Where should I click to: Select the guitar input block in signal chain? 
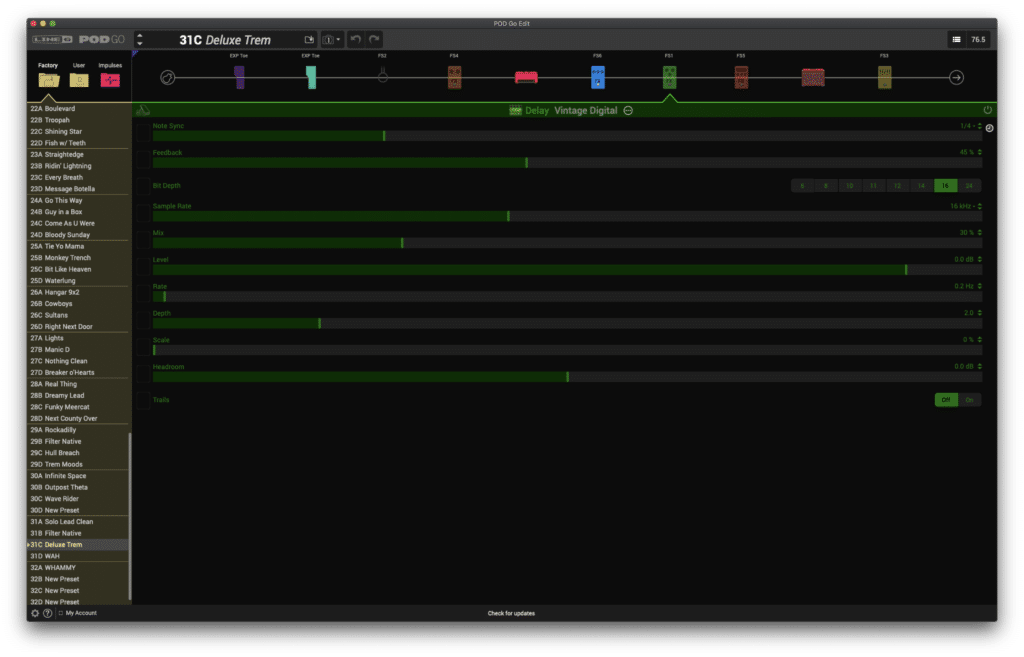pyautogui.click(x=168, y=78)
